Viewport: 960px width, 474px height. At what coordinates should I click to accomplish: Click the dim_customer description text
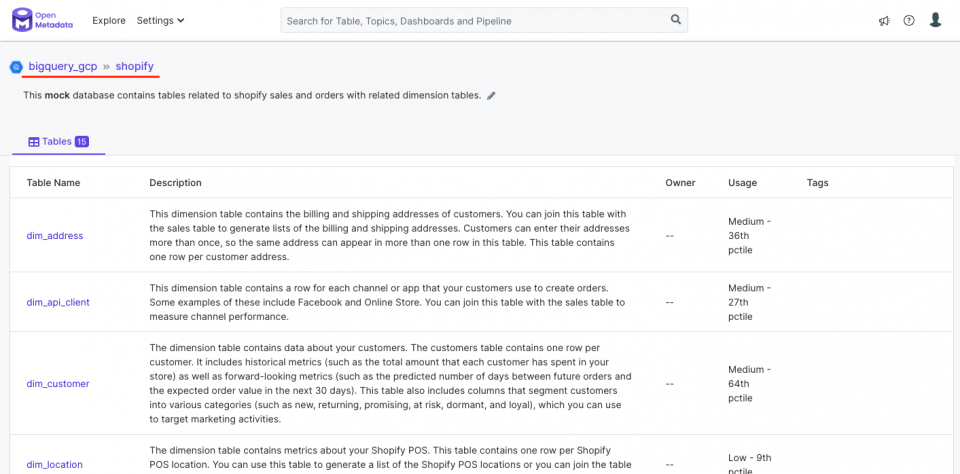(x=390, y=384)
